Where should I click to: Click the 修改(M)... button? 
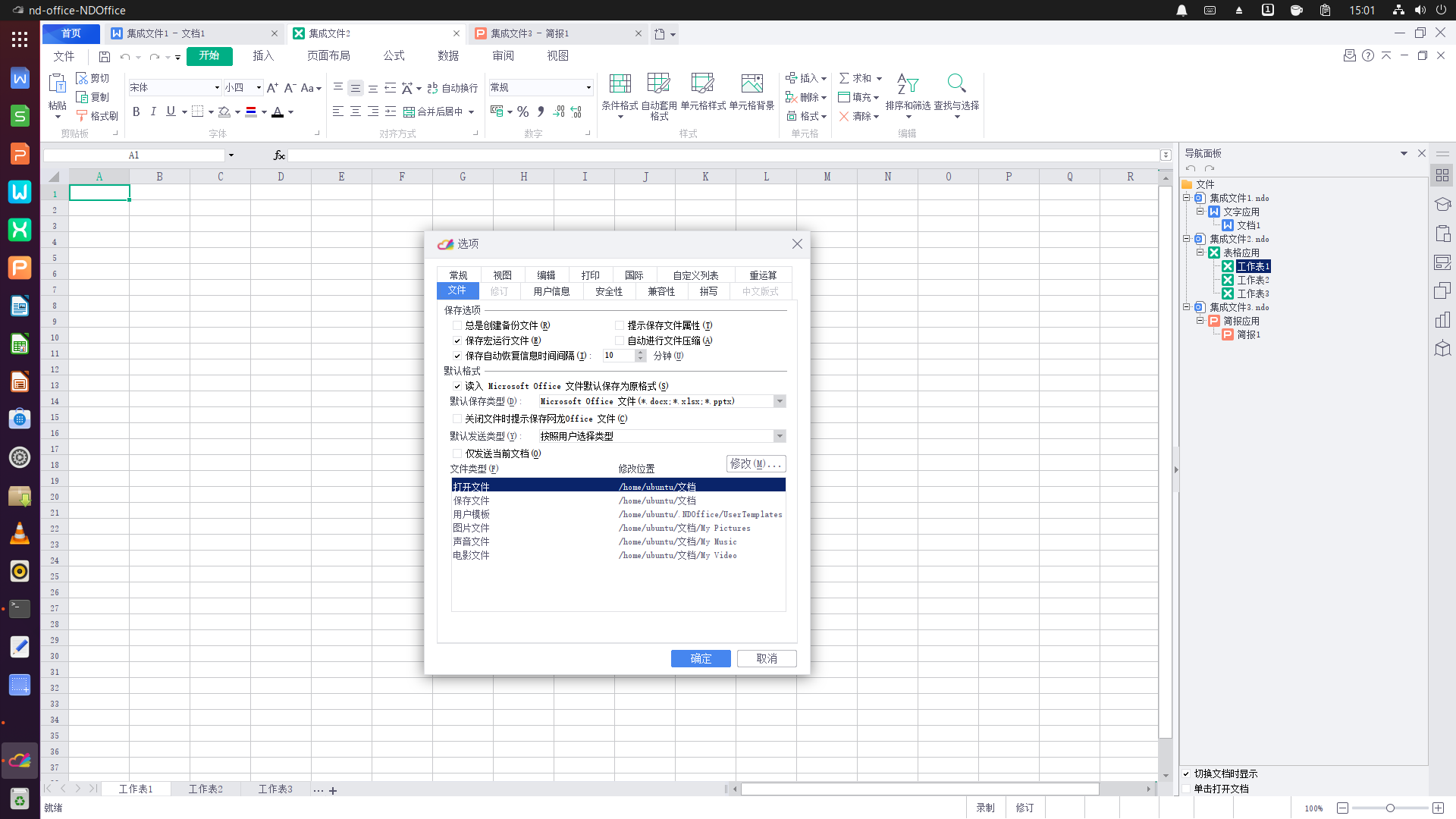tap(755, 463)
